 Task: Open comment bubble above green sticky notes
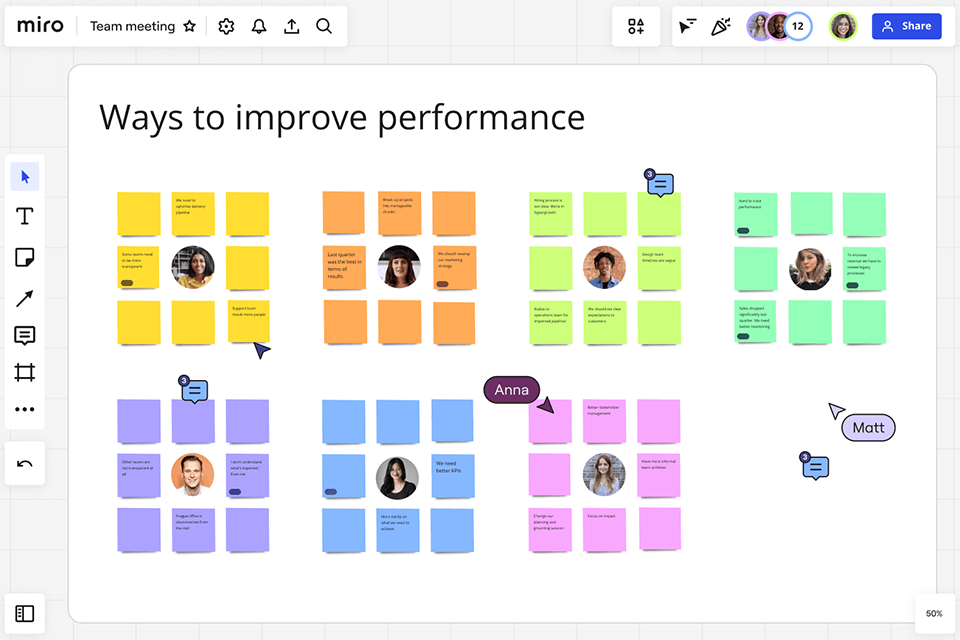coord(659,183)
